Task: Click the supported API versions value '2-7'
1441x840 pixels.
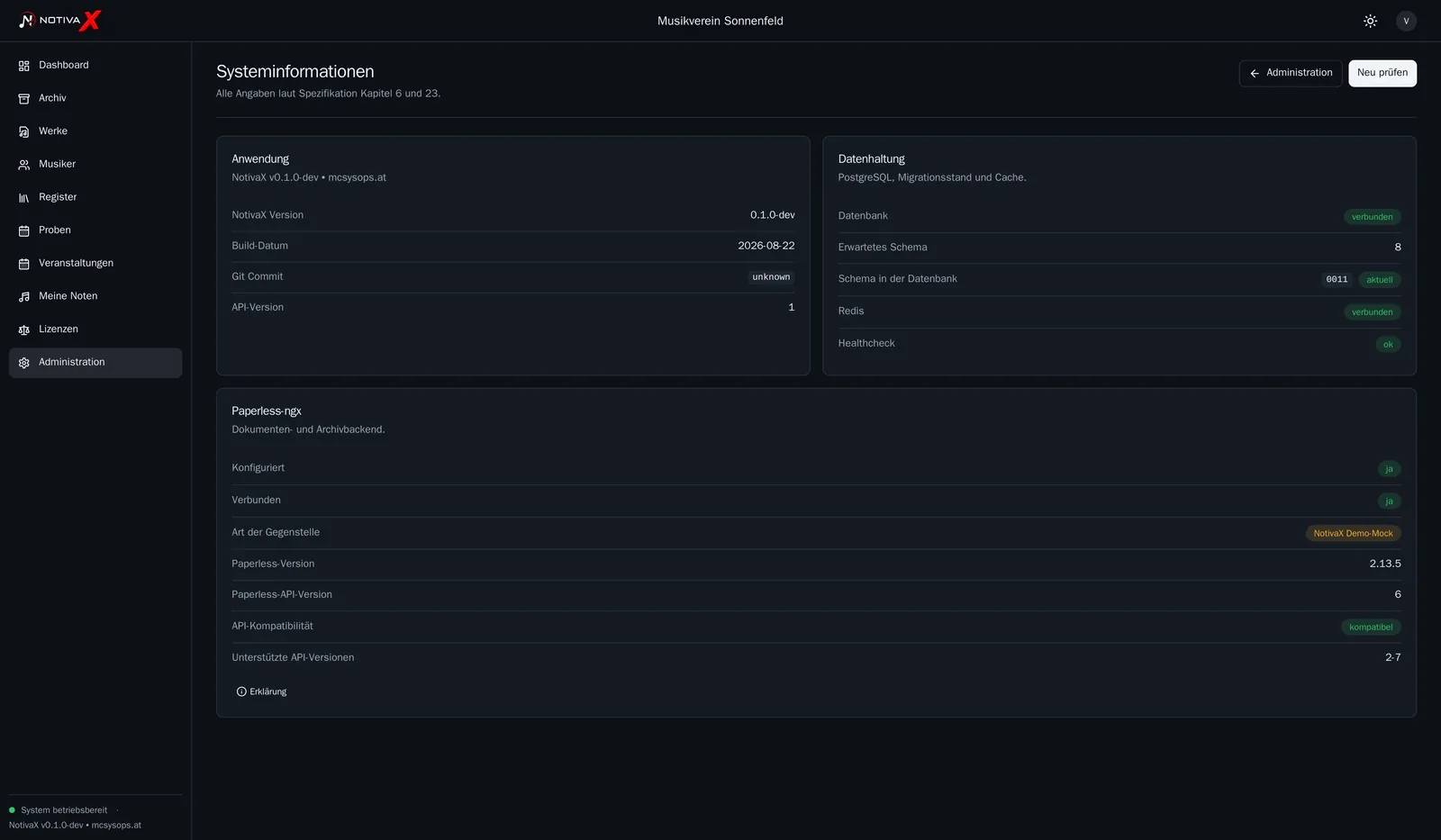Action: click(x=1392, y=657)
